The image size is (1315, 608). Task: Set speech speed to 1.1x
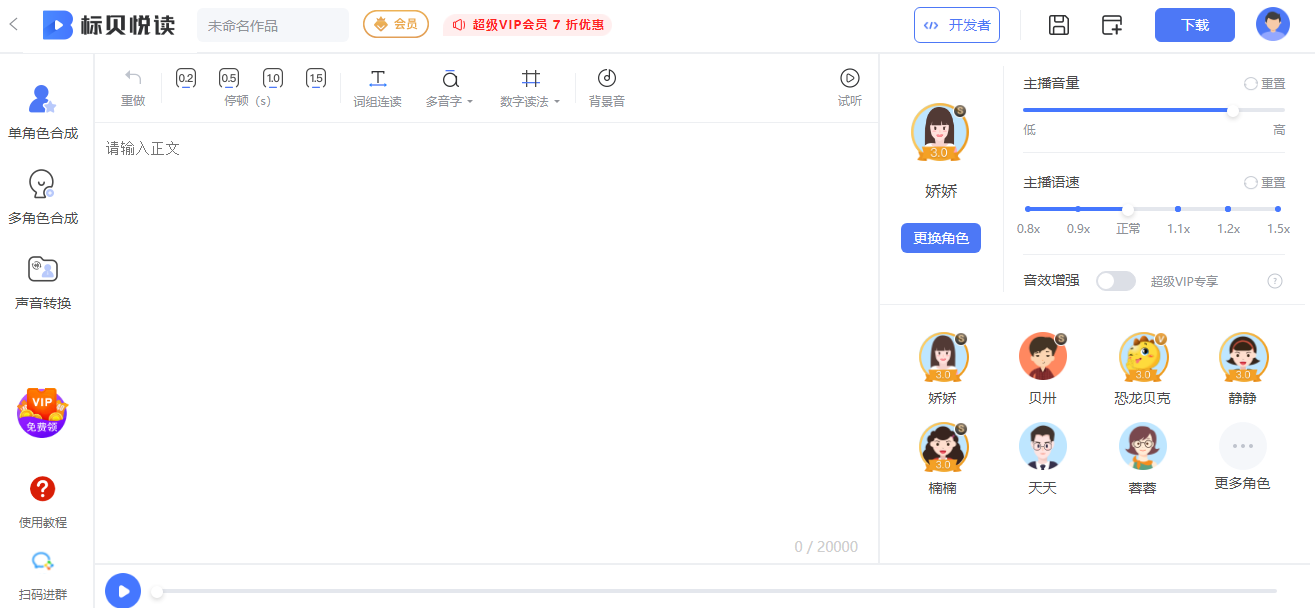pyautogui.click(x=1178, y=209)
